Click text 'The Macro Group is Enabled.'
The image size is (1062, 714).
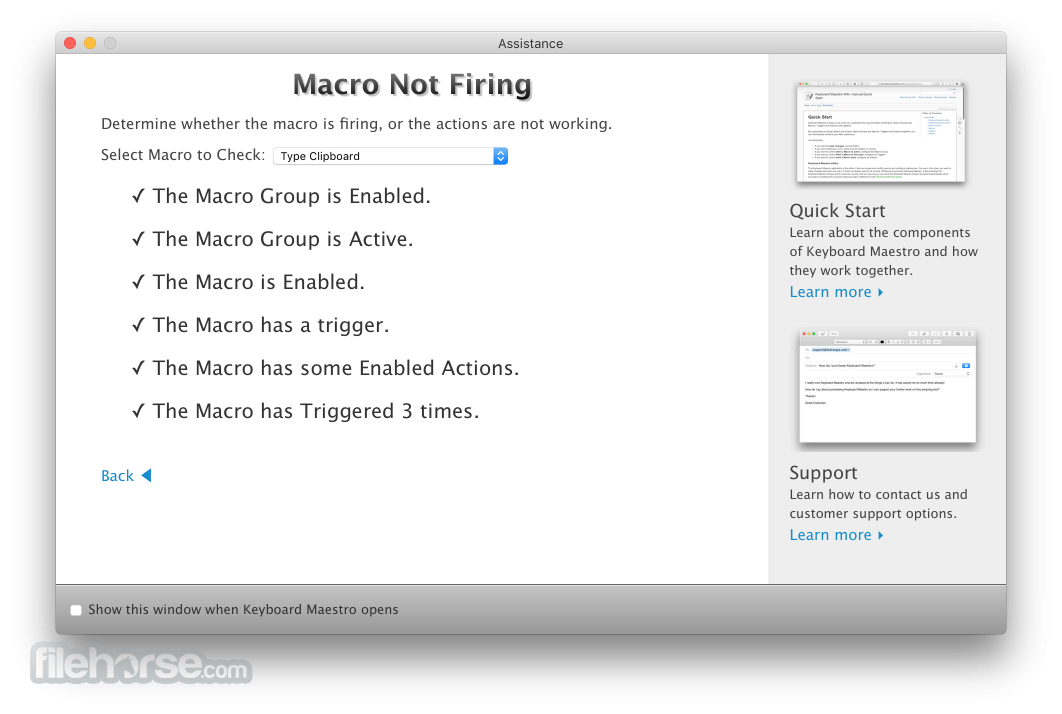[x=291, y=196]
